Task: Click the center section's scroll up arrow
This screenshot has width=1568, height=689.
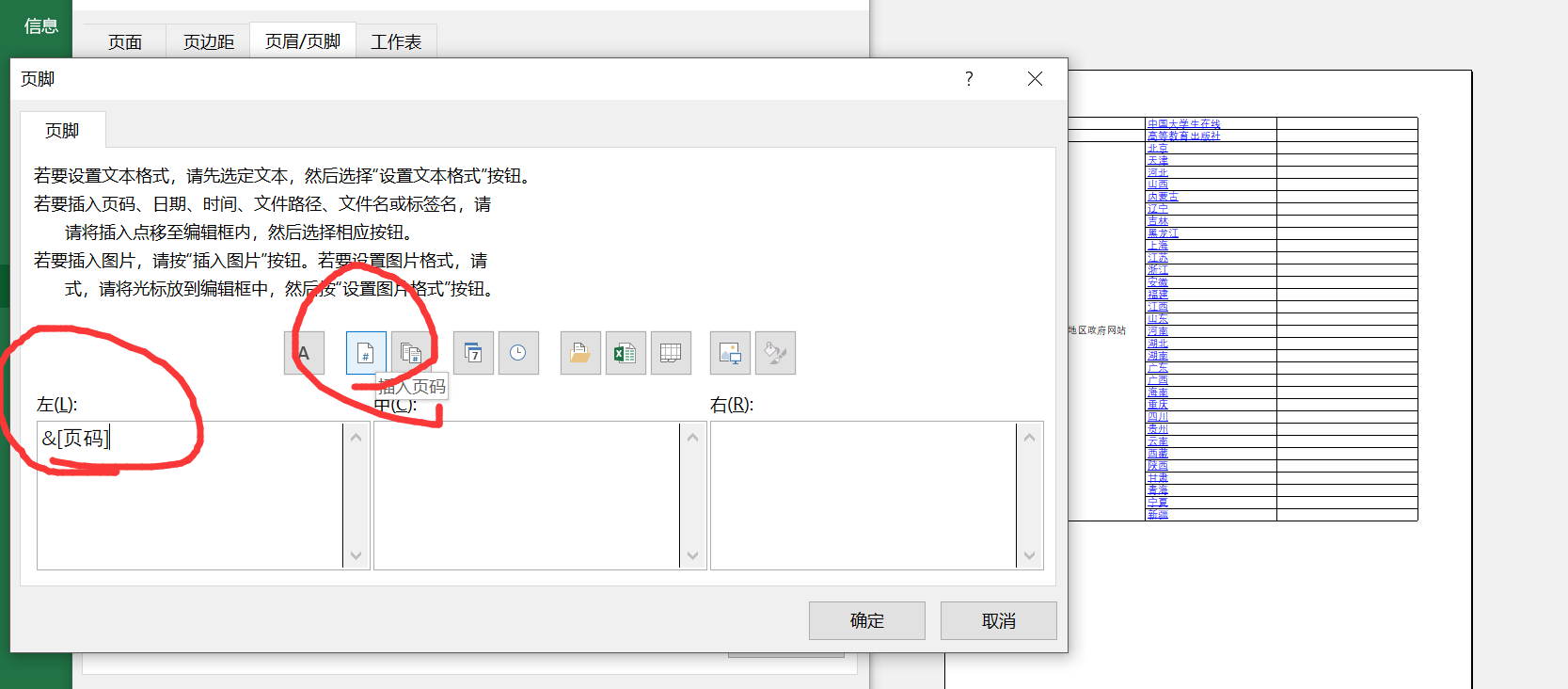Action: [x=692, y=437]
